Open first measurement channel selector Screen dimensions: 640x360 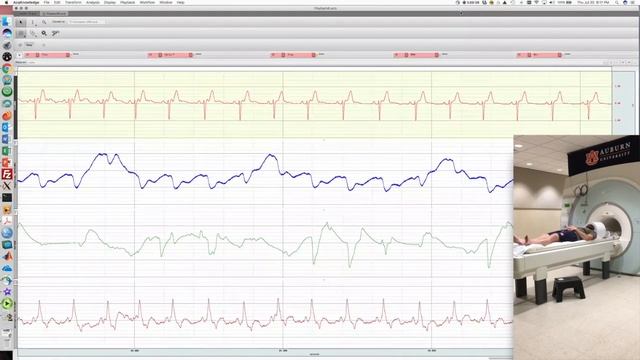[32, 55]
